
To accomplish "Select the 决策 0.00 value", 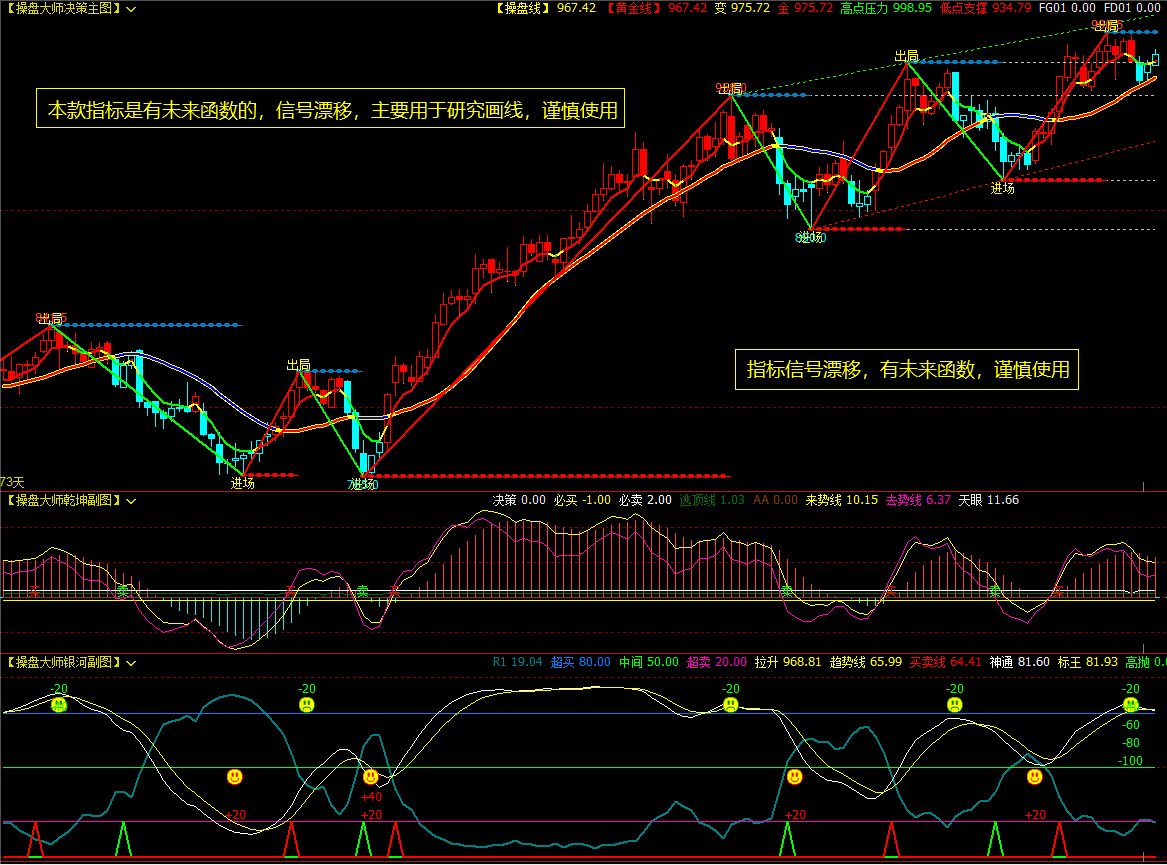I will (519, 500).
